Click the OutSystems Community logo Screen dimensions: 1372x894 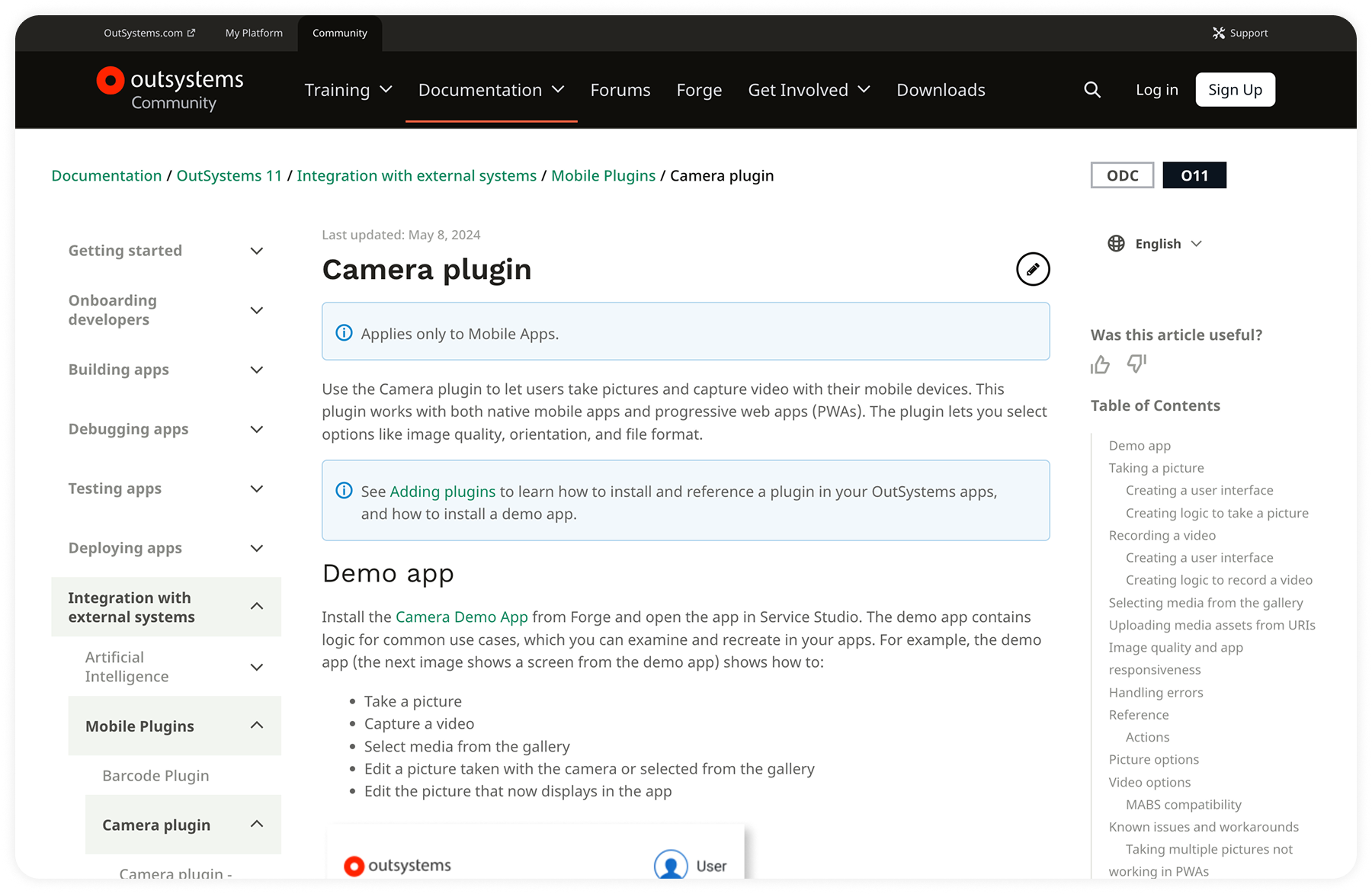(170, 90)
